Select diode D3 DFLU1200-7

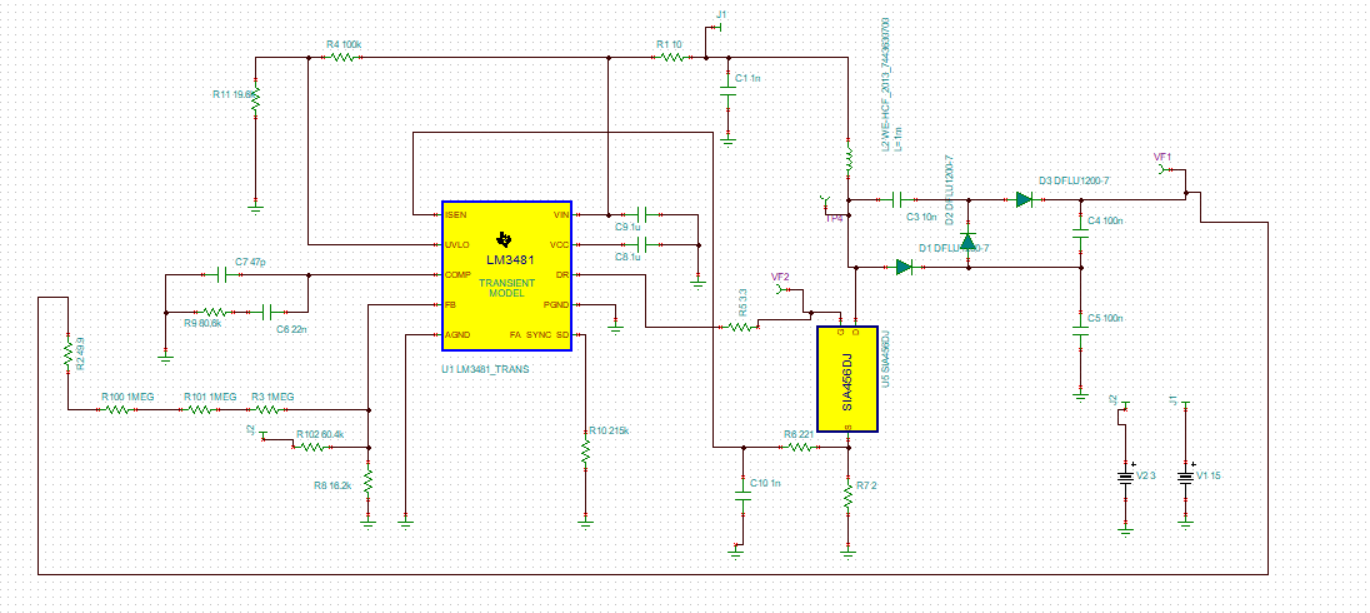1024,200
